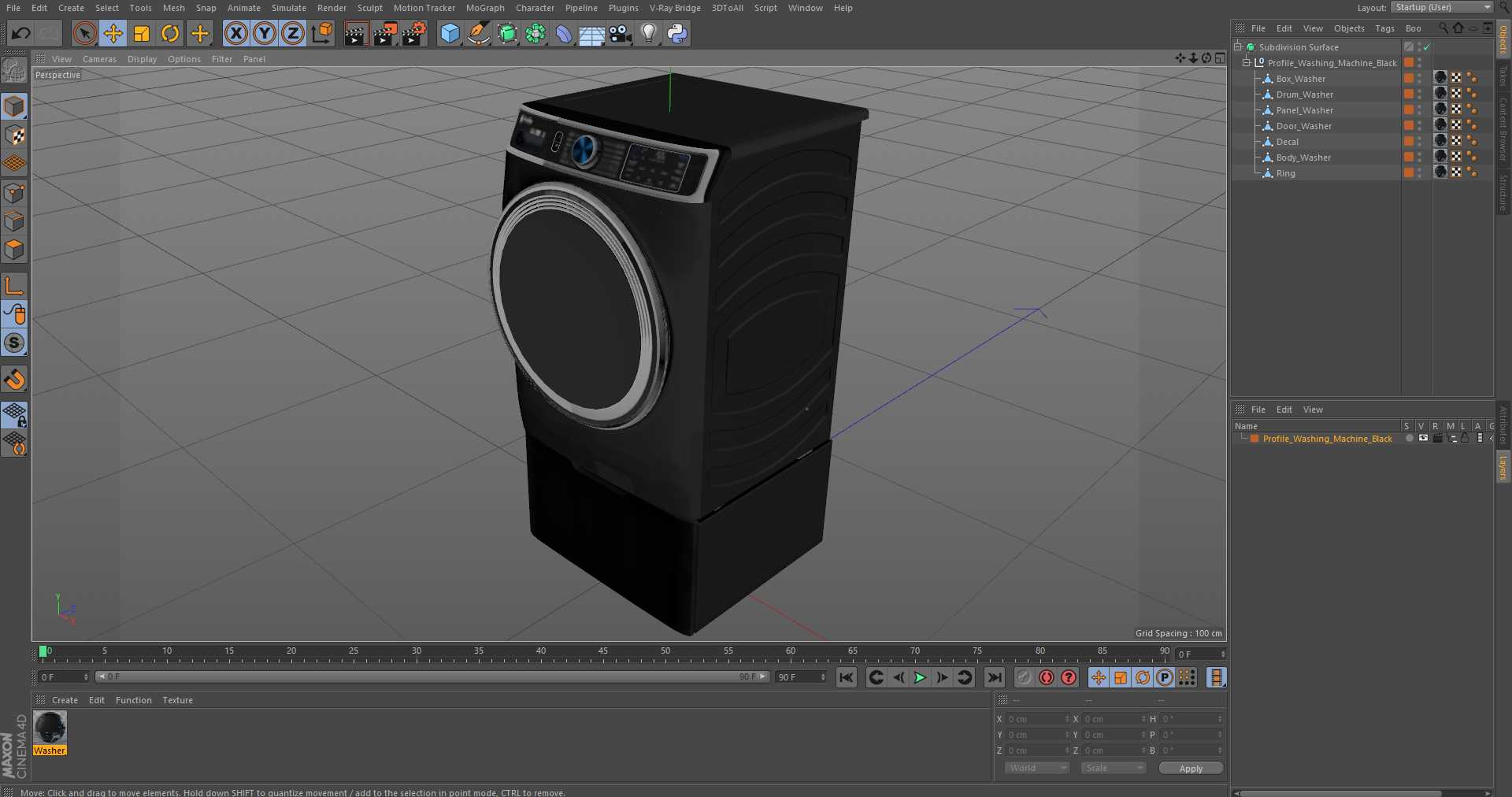This screenshot has height=797, width=1512.
Task: Go to start of animation
Action: 846,677
